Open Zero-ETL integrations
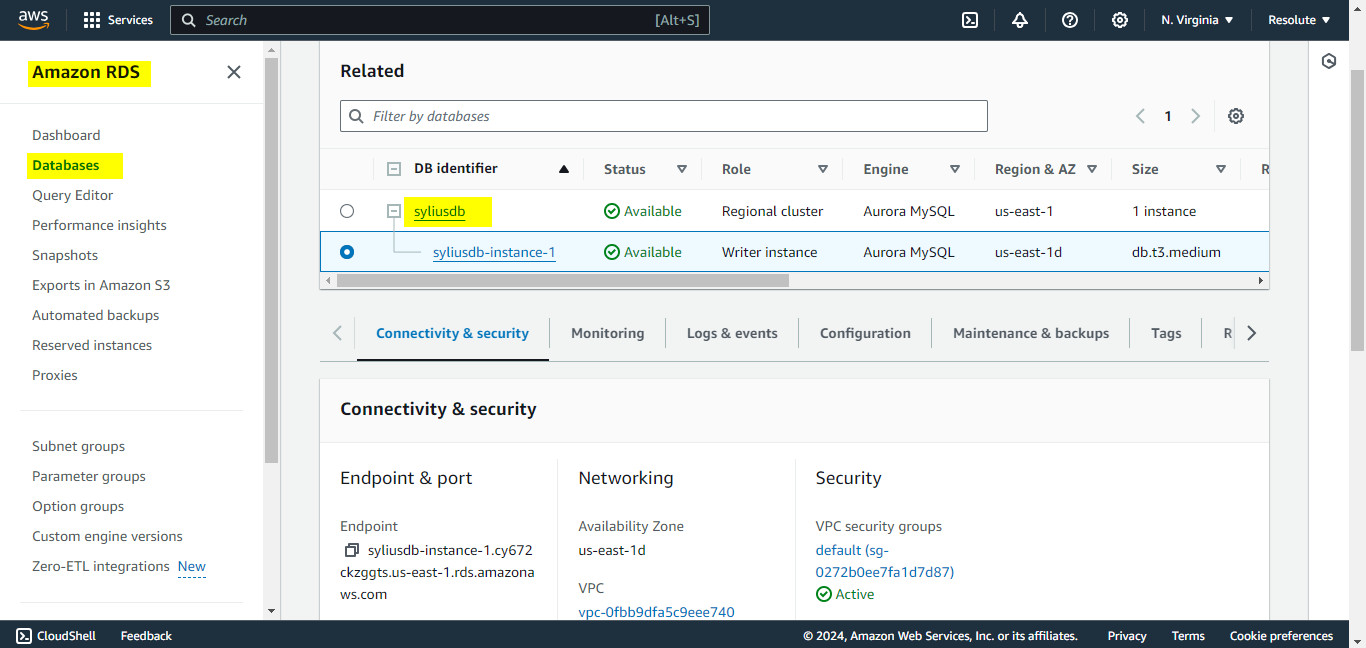The height and width of the screenshot is (648, 1366). (101, 566)
